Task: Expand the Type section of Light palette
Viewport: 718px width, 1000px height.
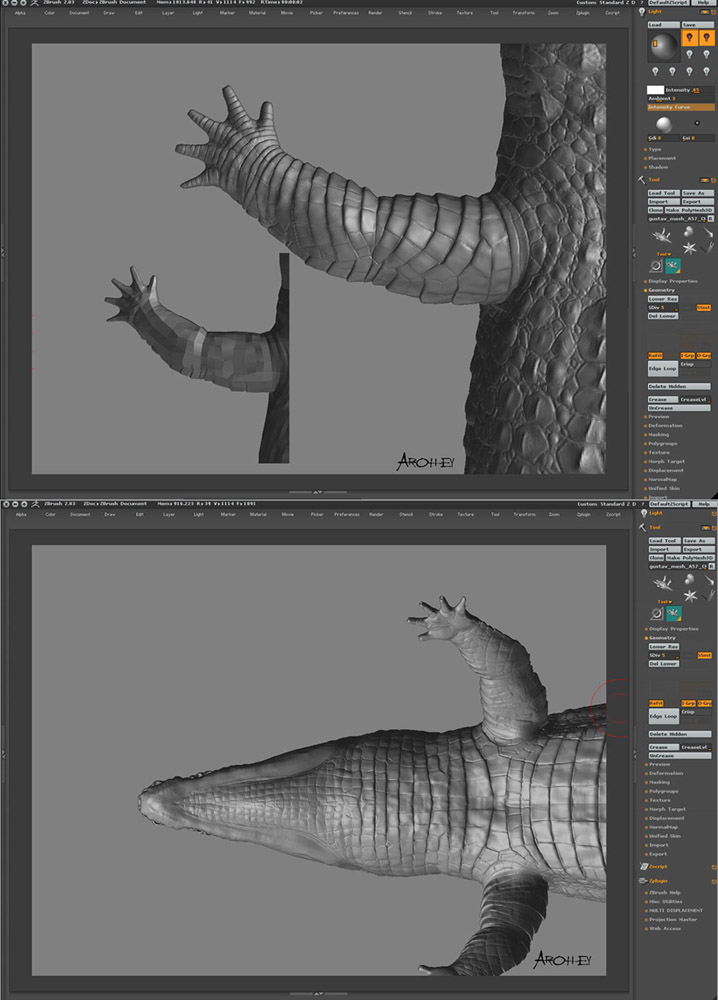Action: [x=655, y=149]
